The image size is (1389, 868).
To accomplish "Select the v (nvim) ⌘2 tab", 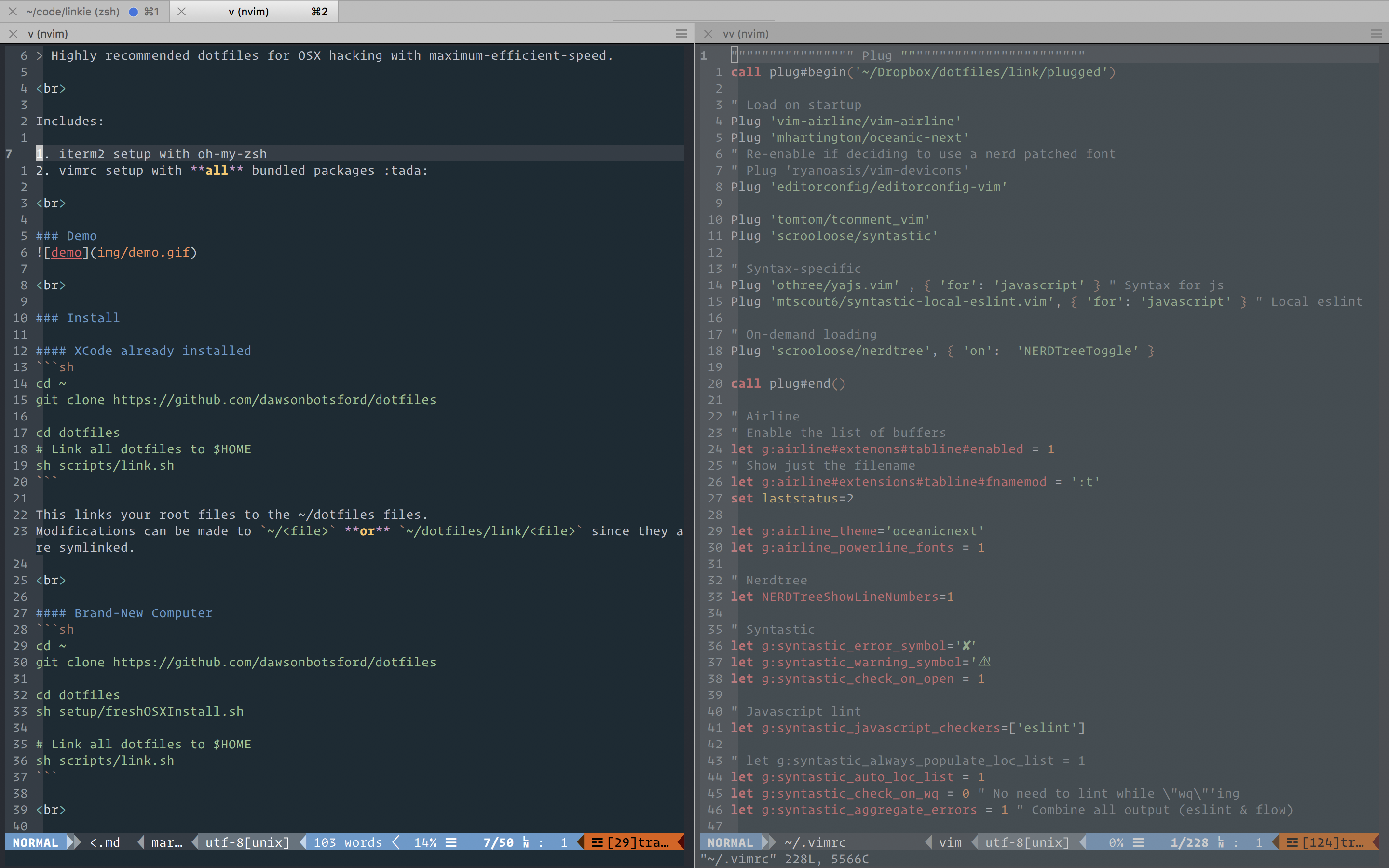I will [248, 12].
